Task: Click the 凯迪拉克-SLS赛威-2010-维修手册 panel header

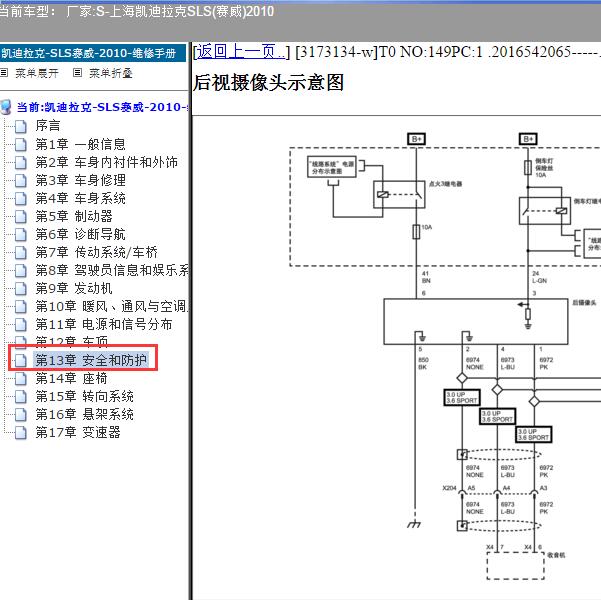Action: (93, 53)
